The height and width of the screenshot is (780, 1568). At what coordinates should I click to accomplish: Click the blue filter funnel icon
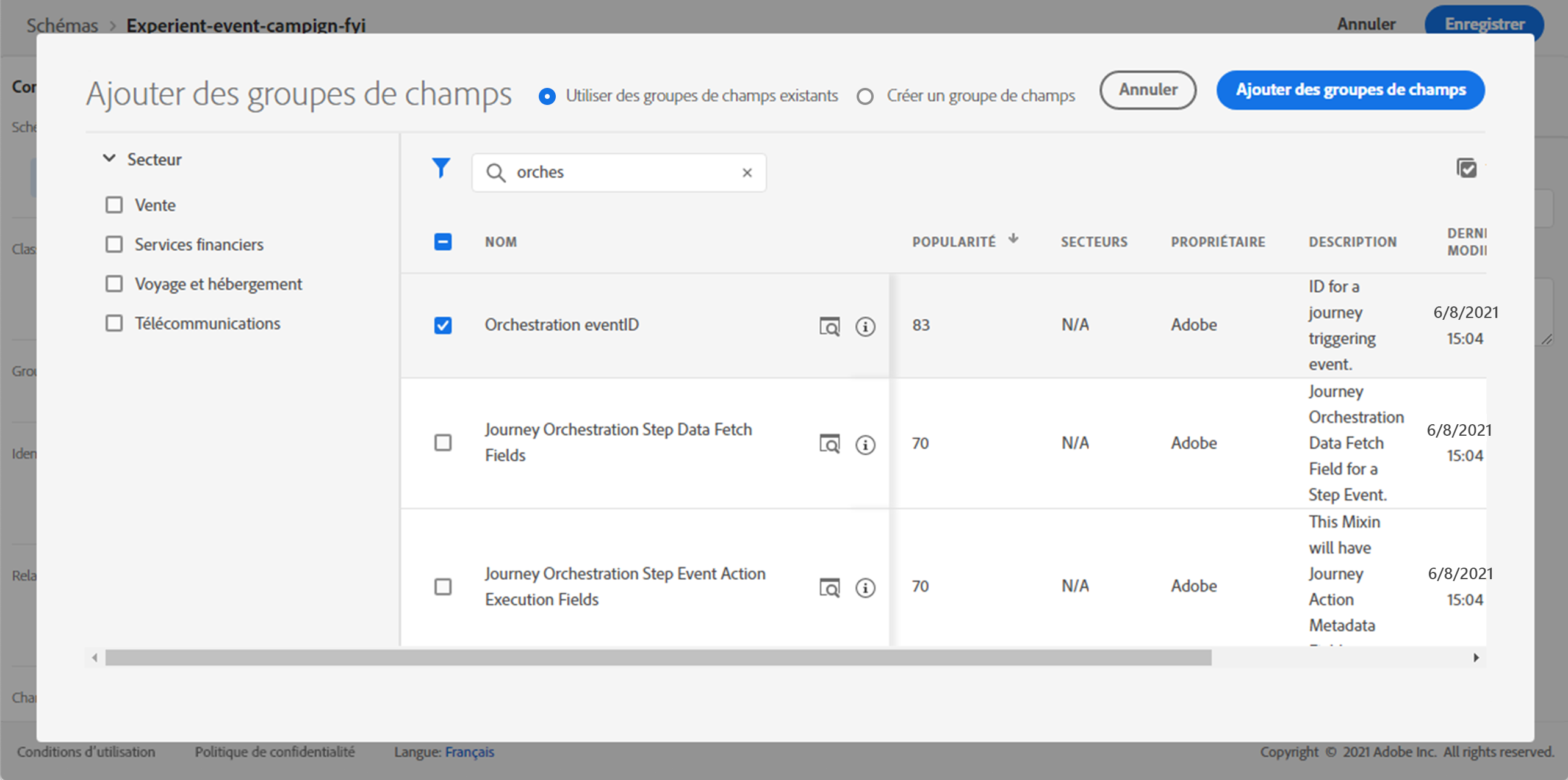441,168
